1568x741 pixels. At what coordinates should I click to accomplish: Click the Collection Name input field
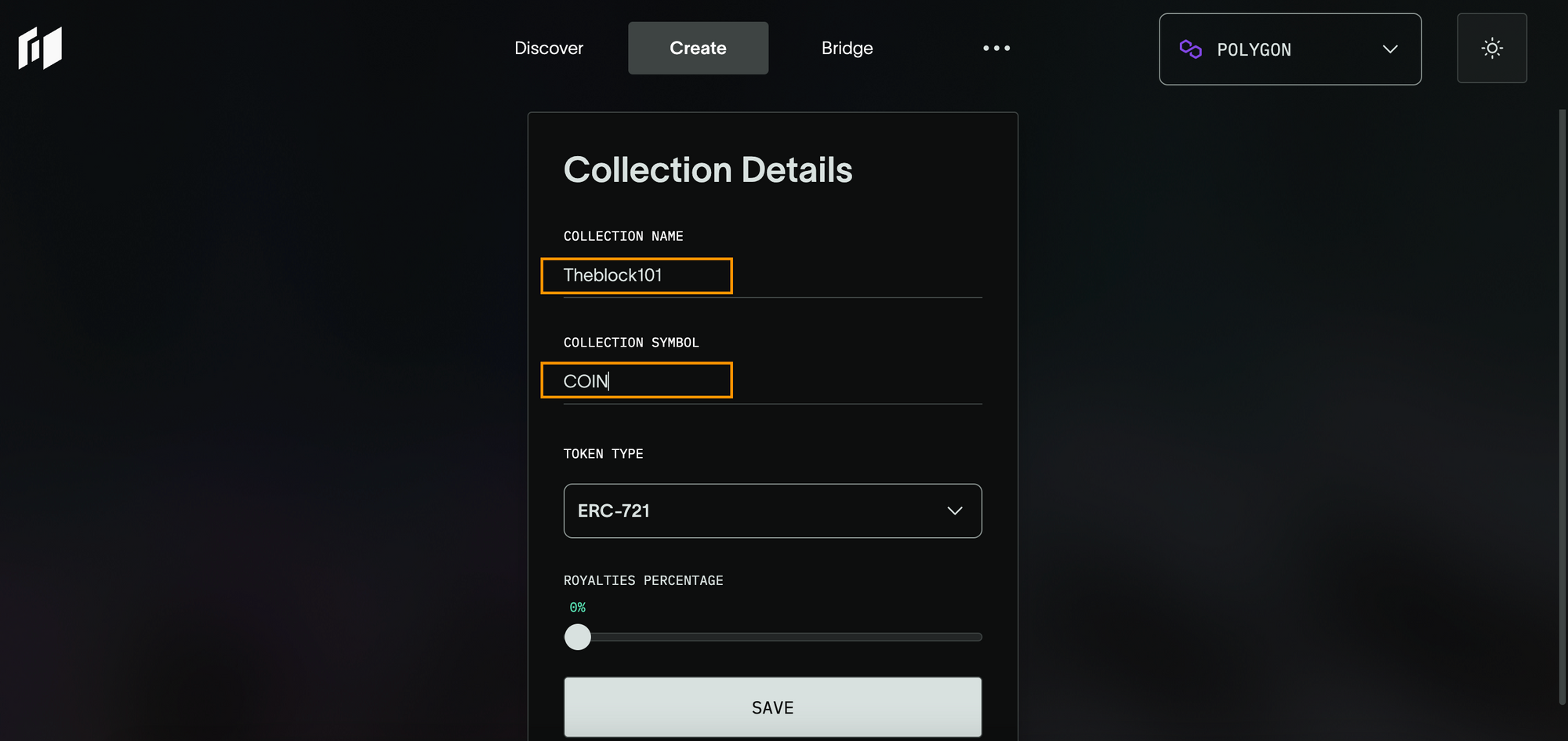[772, 275]
